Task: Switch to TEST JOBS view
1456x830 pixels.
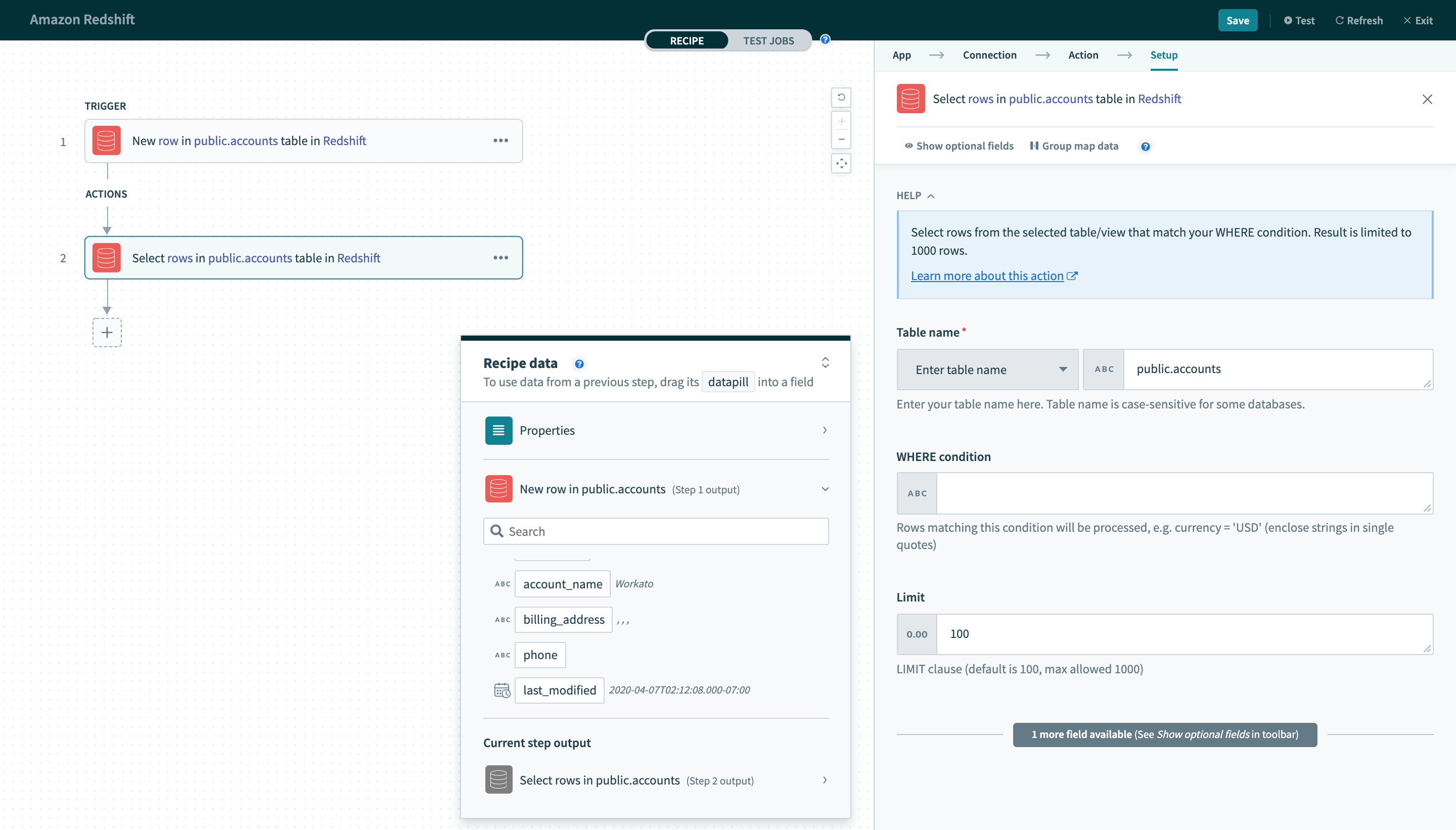Action: tap(768, 40)
